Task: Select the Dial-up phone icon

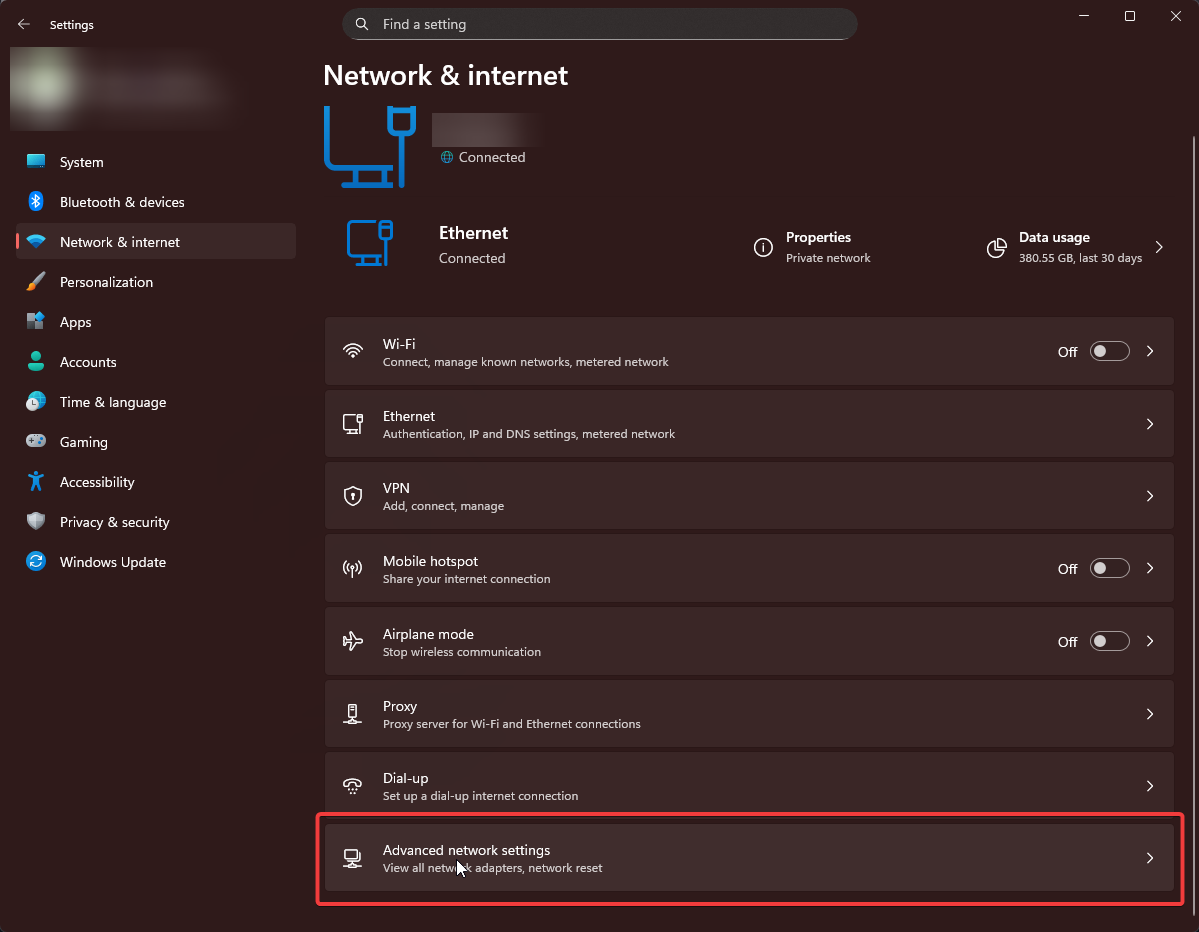Action: point(353,785)
